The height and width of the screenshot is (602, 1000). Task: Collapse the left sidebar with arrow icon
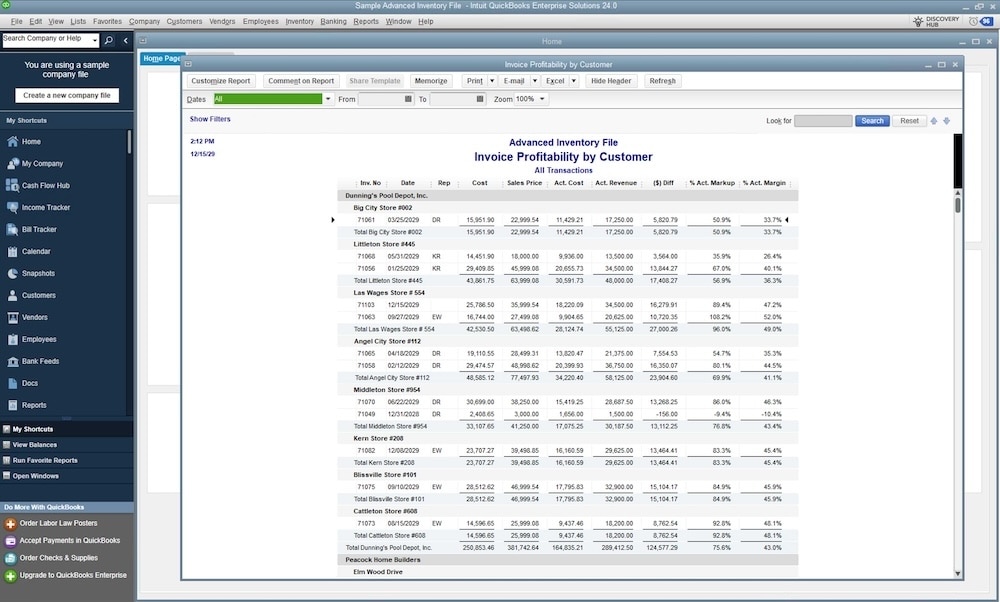[x=125, y=41]
